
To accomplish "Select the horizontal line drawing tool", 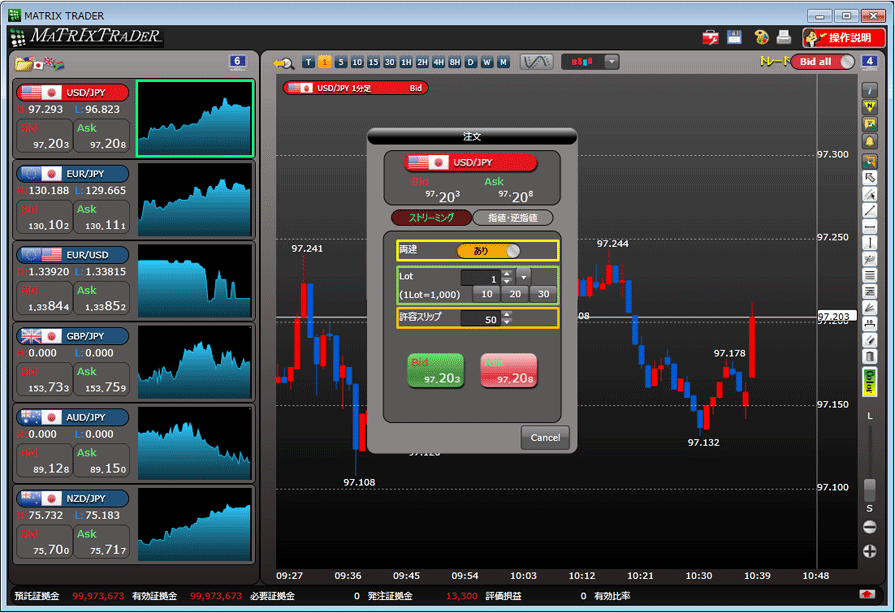I will (x=869, y=227).
